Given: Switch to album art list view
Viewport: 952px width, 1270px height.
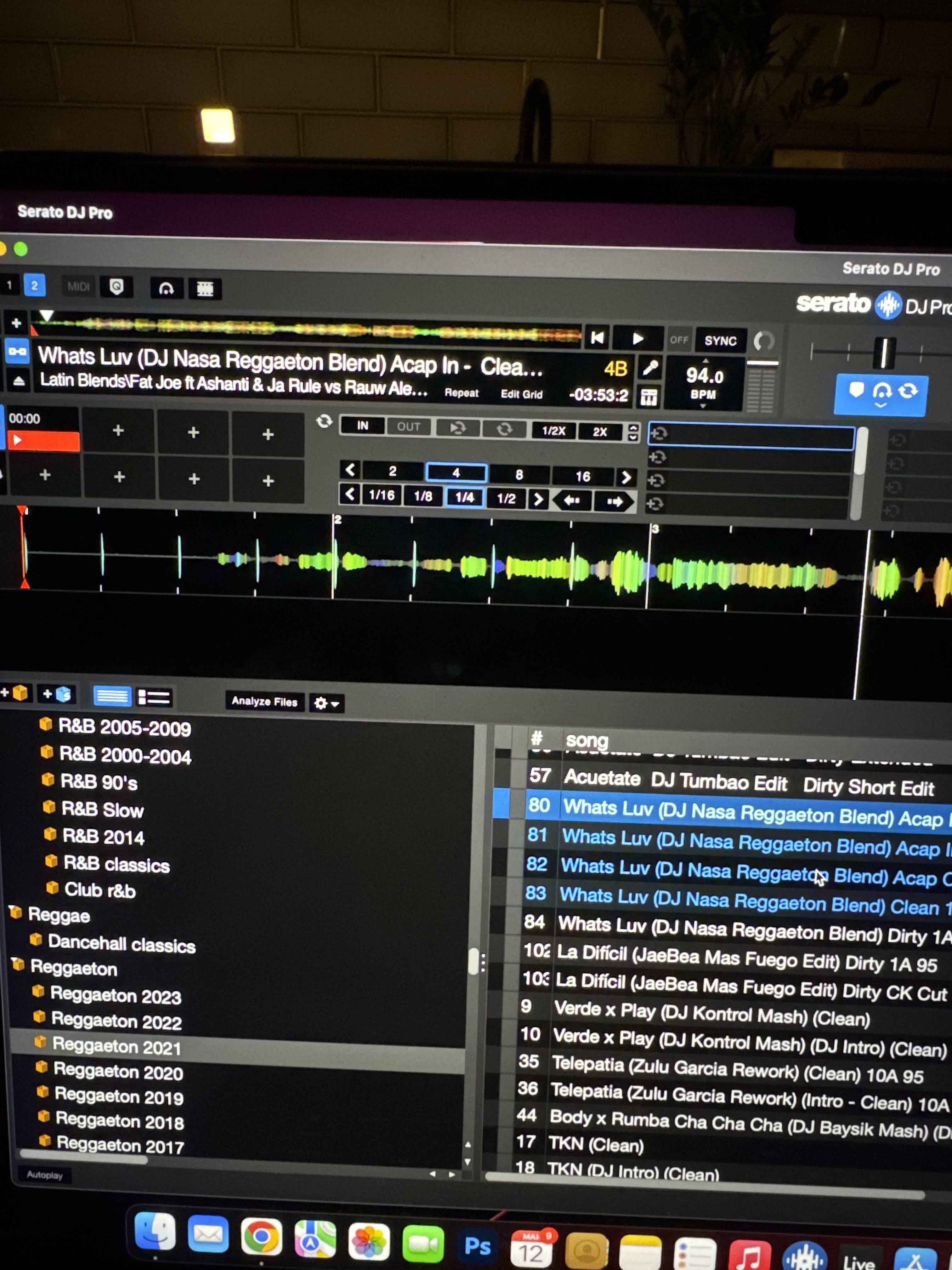Looking at the screenshot, I should pos(154,698).
